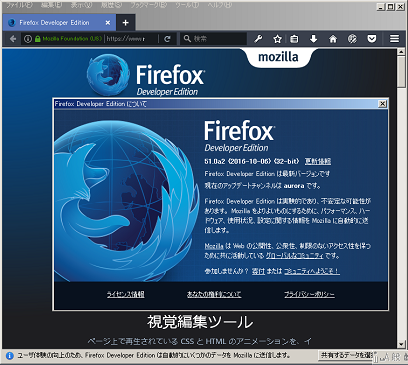Screen dimensions: 408x365
Task: Select the Firefox Developer Edition tab
Action: coord(59,23)
